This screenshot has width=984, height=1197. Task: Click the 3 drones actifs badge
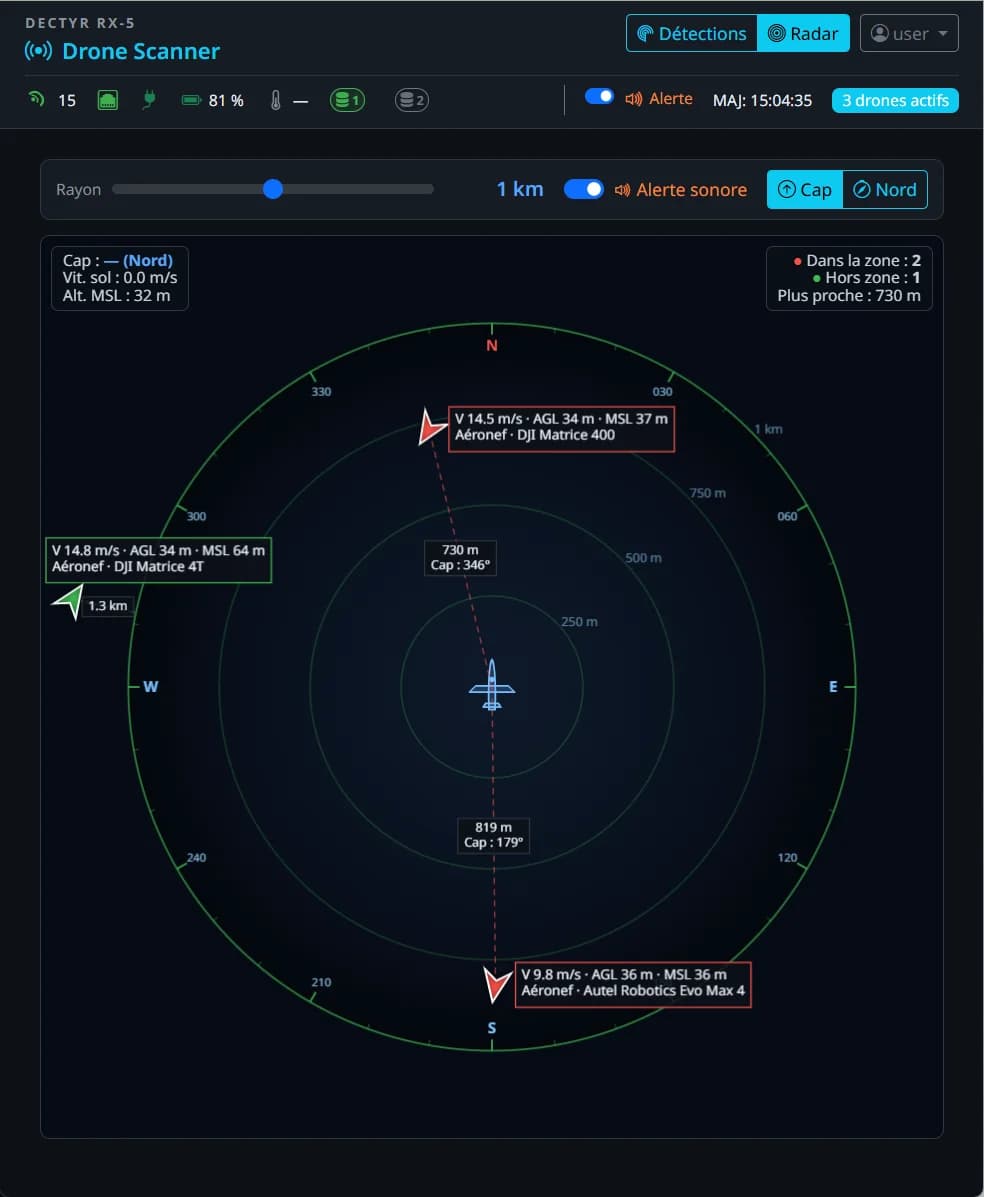click(x=895, y=101)
